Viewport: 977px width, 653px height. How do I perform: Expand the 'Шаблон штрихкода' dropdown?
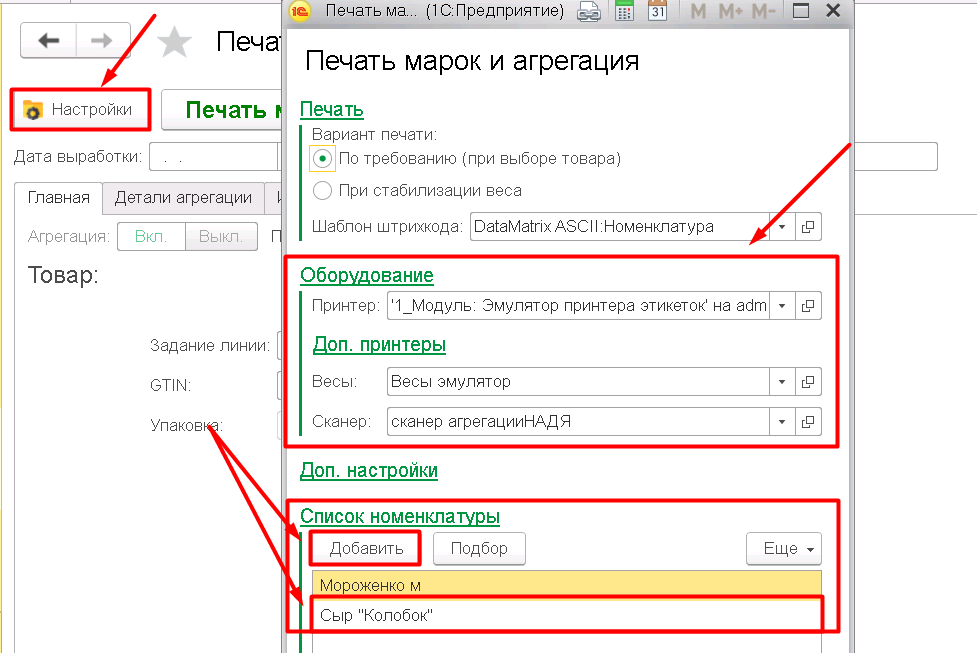(x=782, y=226)
